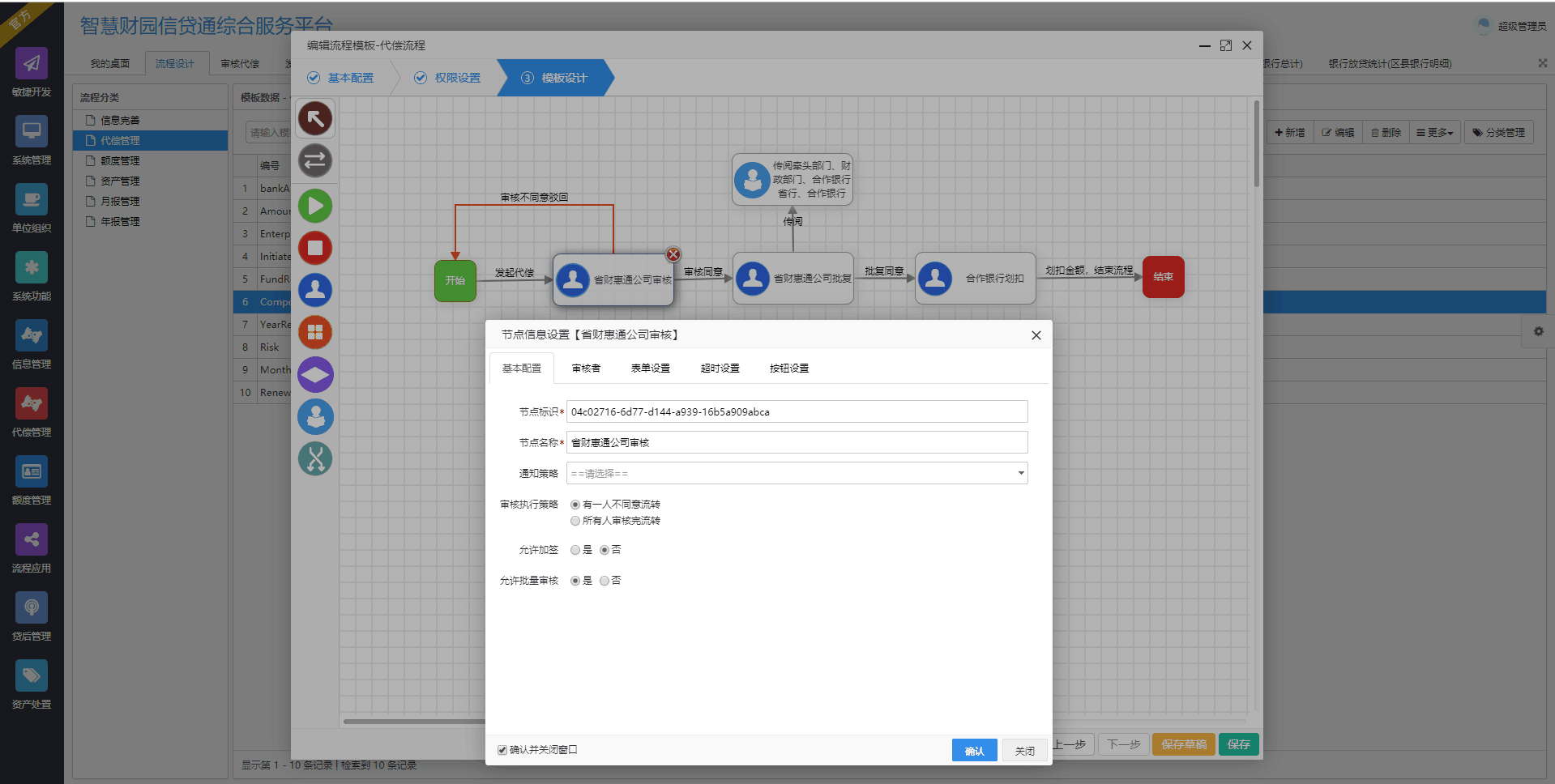The image size is (1555, 784).
Task: Set 允许批量审核 to 否
Action: pos(604,581)
